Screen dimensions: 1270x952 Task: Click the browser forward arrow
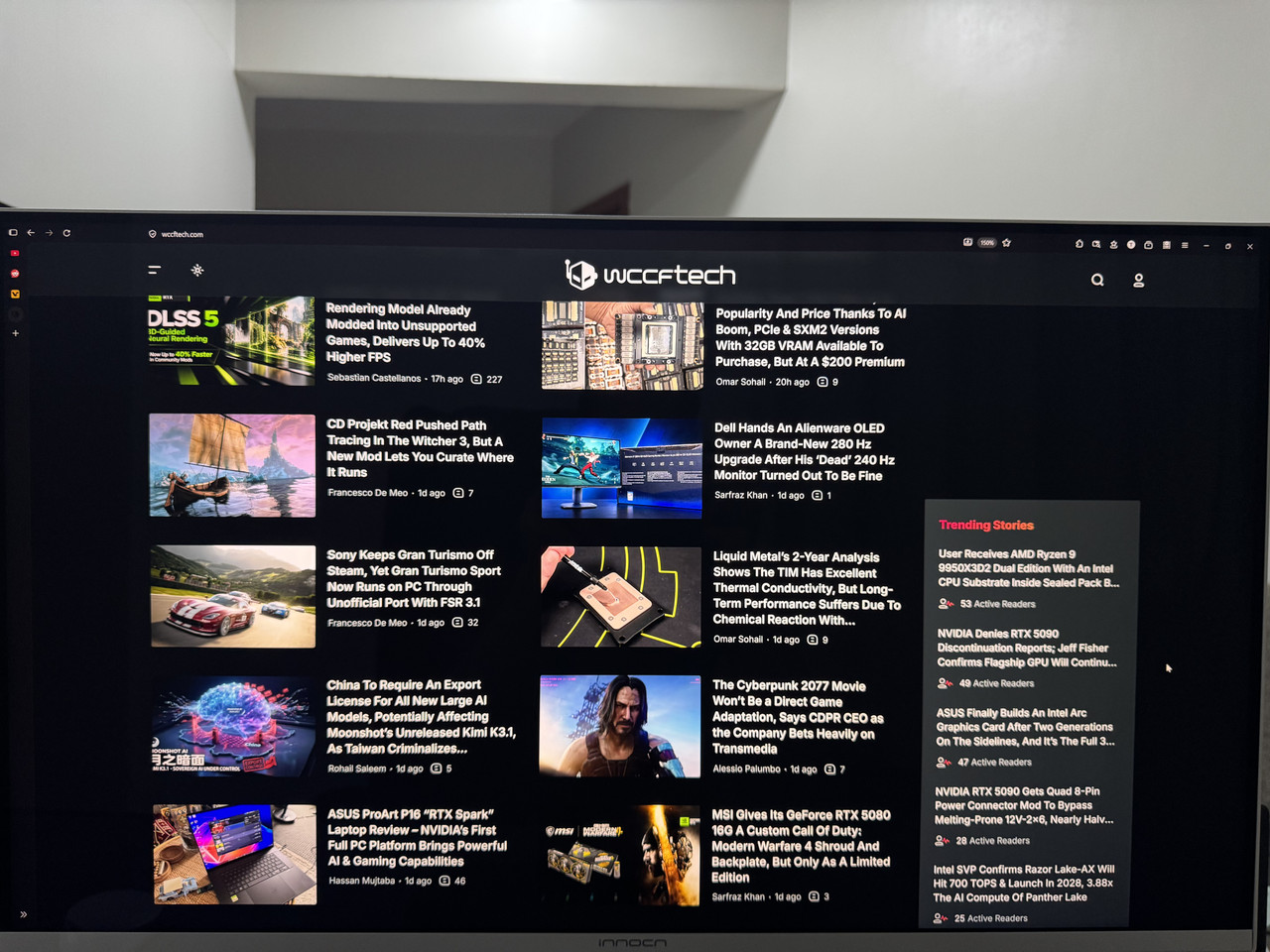49,233
